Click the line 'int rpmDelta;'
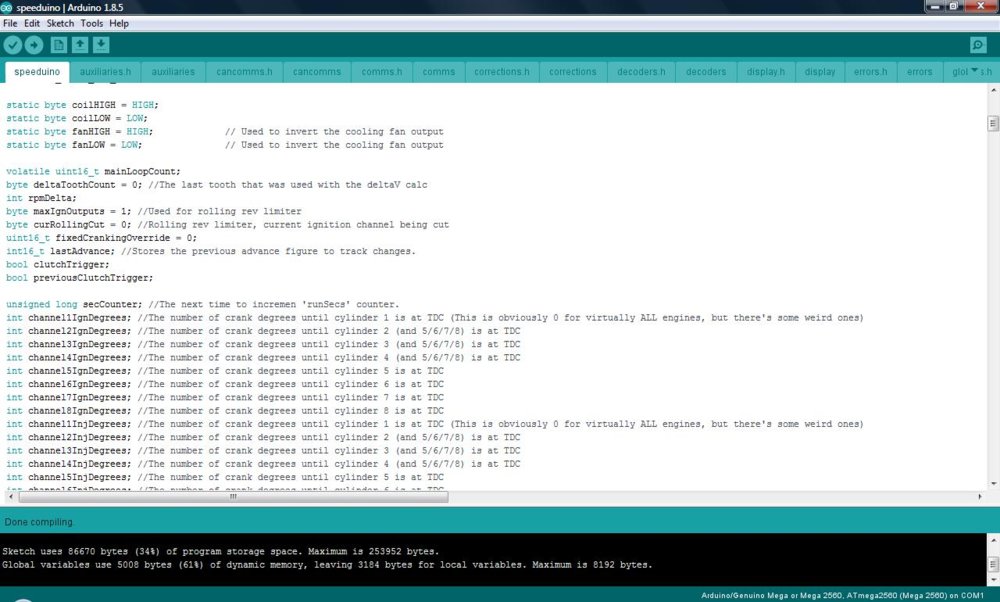 41,198
